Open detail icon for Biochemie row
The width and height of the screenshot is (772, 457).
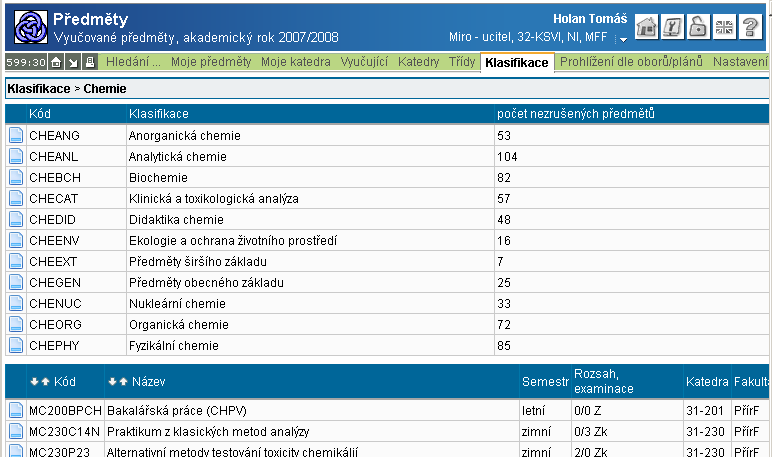[15, 177]
